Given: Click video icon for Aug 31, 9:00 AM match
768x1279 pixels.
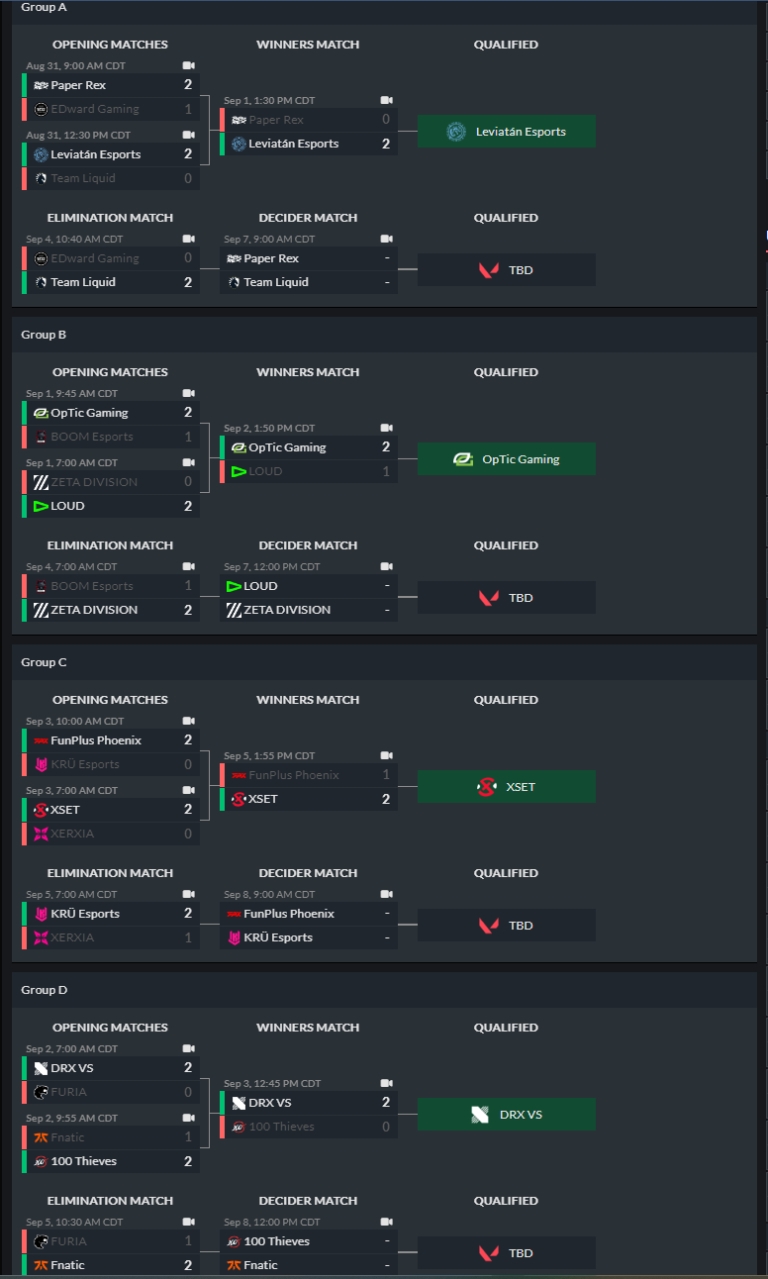Looking at the screenshot, I should pyautogui.click(x=188, y=66).
